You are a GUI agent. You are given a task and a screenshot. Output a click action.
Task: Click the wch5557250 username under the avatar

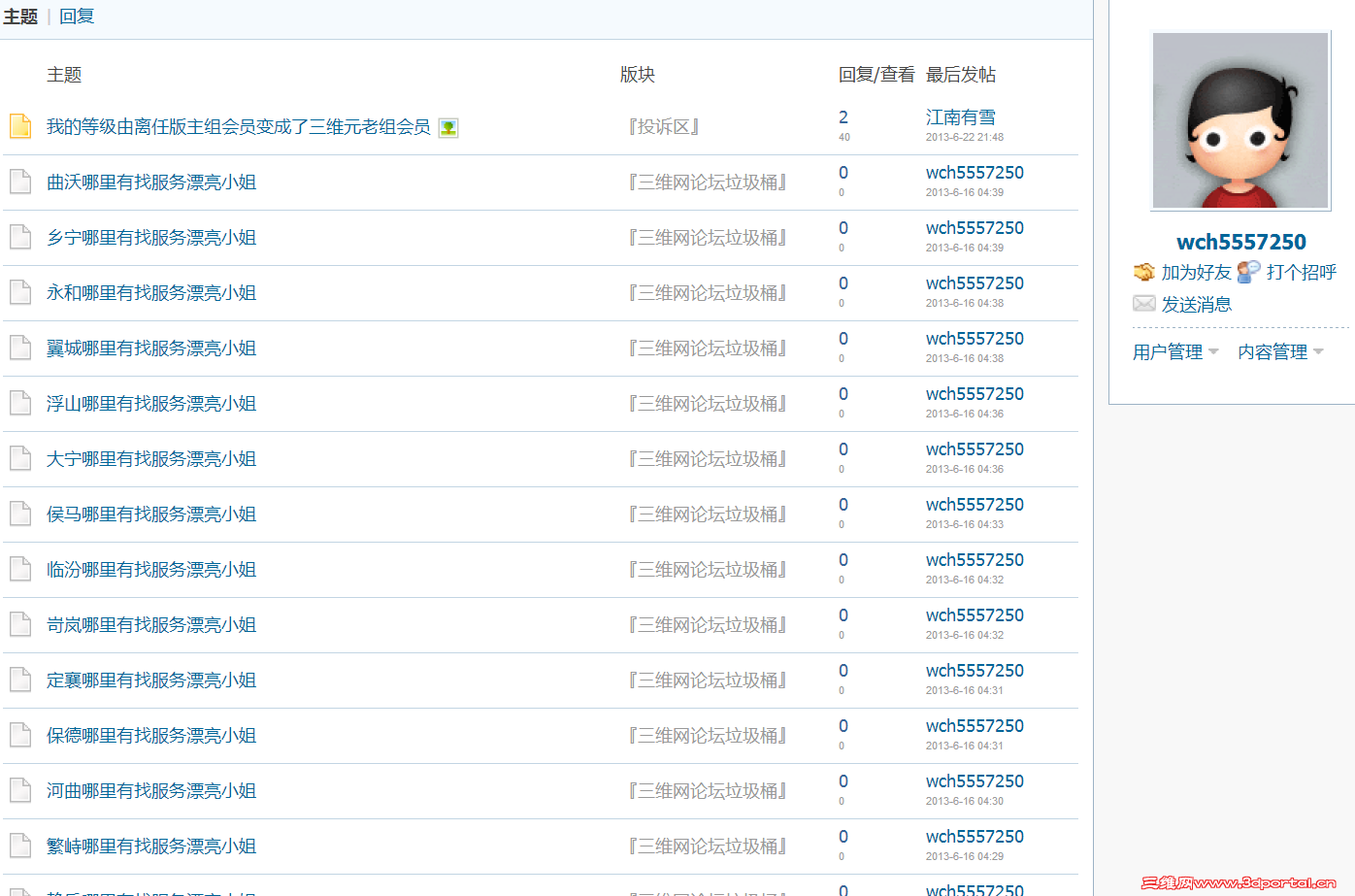click(1240, 242)
